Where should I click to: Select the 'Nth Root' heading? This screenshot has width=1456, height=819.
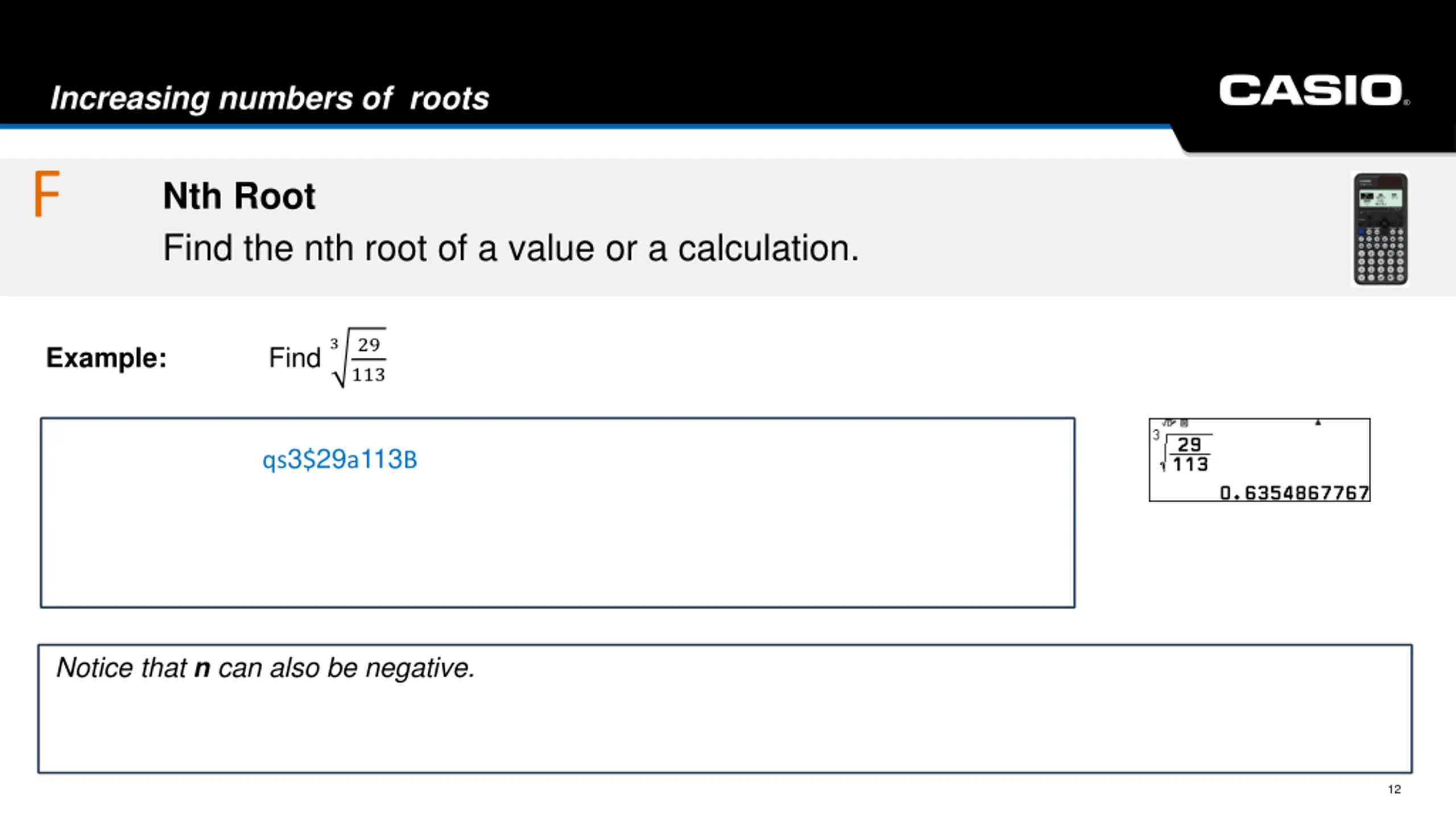(239, 196)
